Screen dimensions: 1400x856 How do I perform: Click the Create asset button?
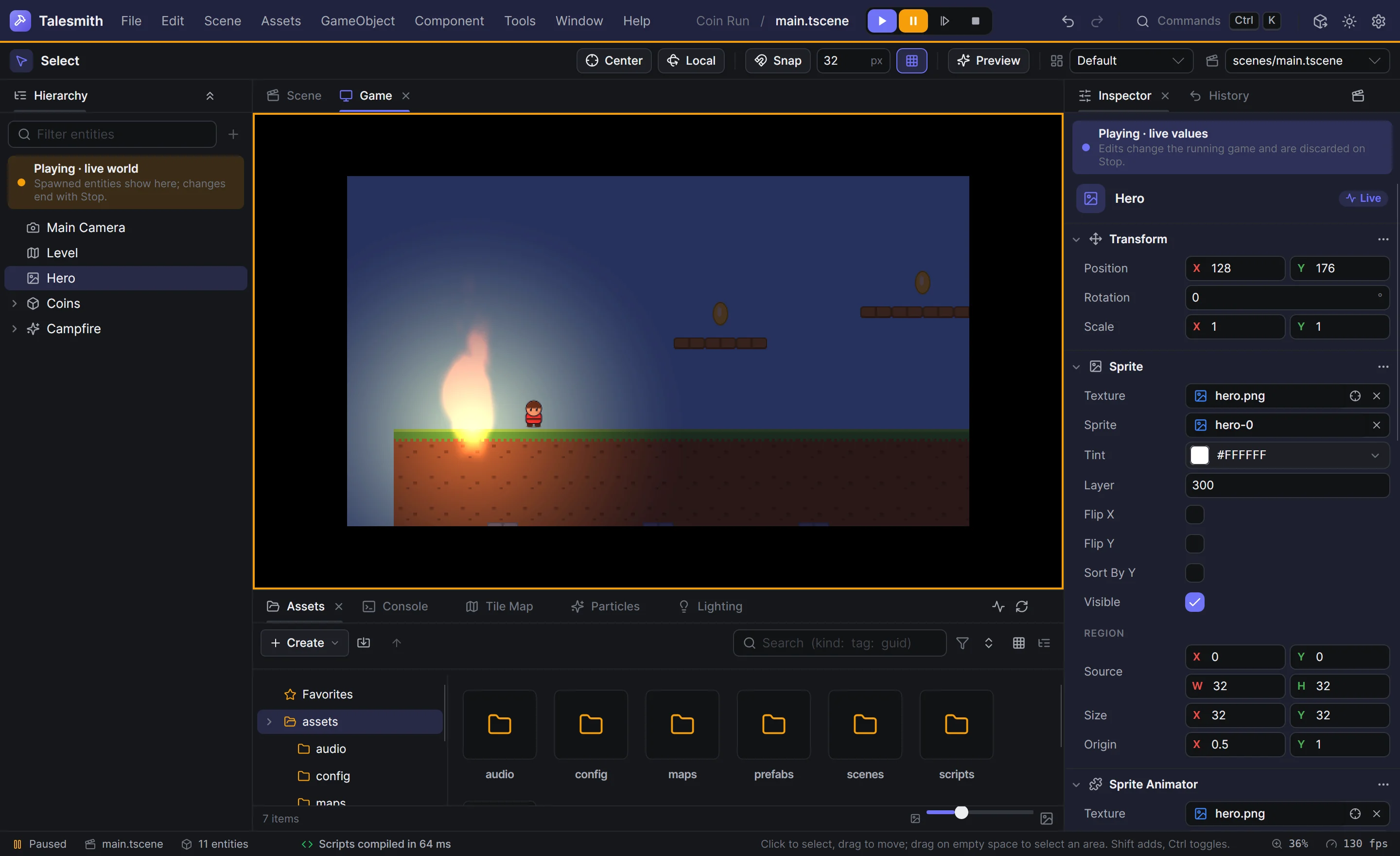(x=304, y=643)
